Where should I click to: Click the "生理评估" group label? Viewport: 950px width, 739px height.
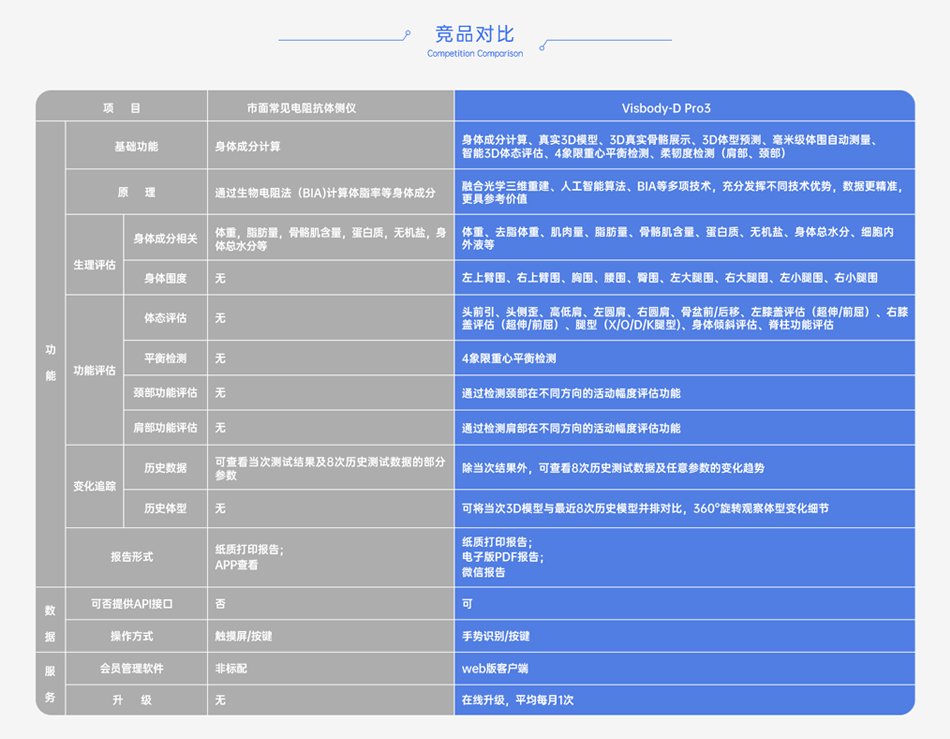click(95, 265)
